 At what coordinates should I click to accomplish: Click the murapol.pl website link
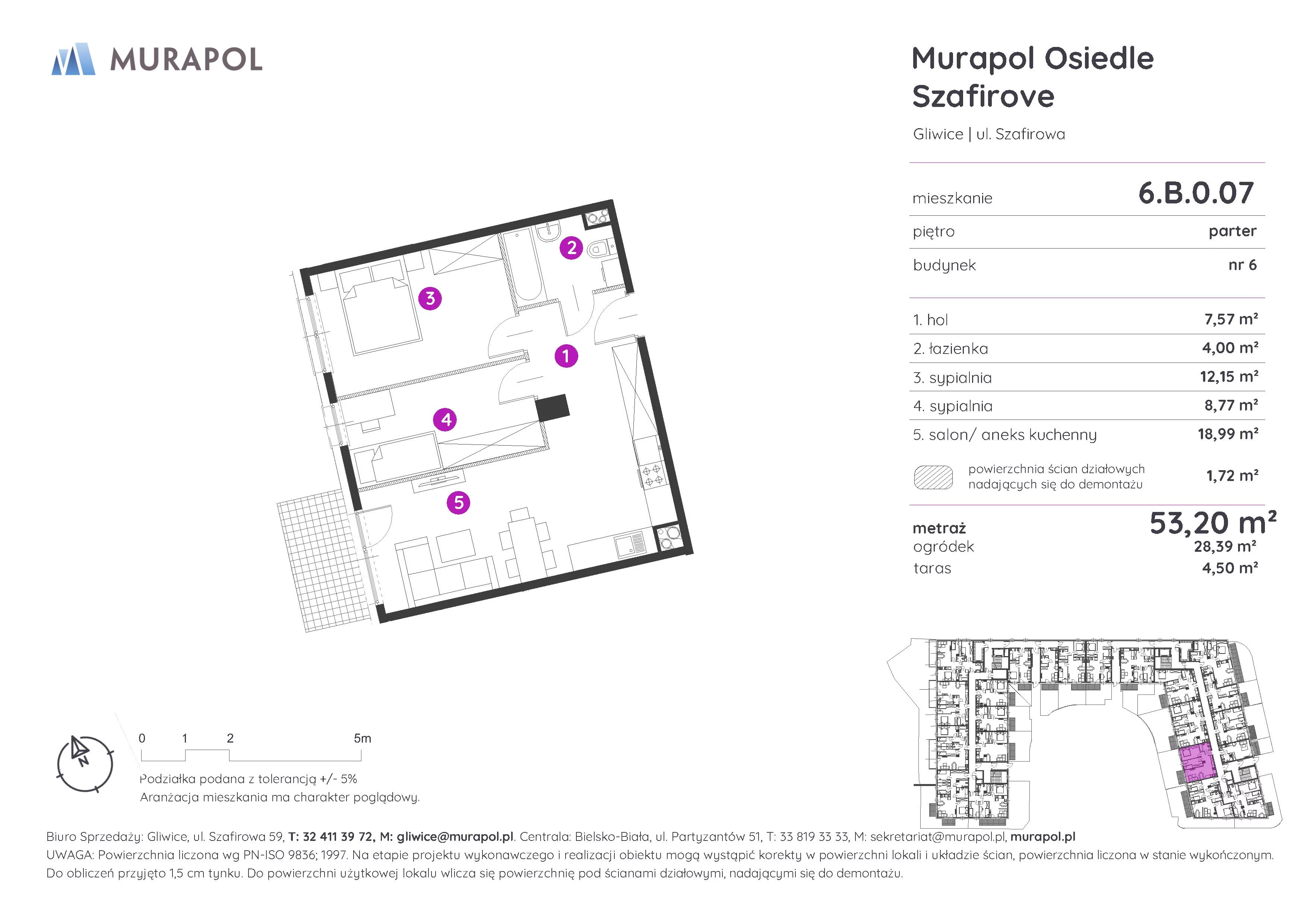[x=1043, y=837]
